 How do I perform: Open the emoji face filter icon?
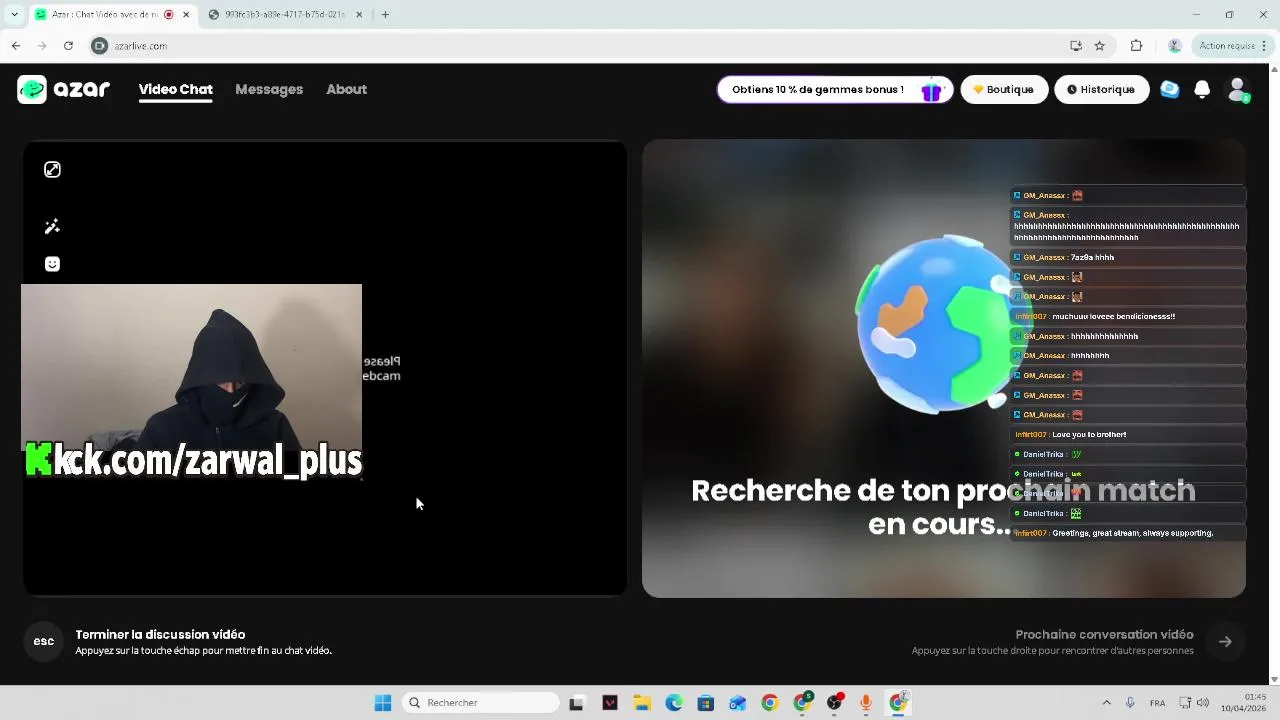click(52, 264)
